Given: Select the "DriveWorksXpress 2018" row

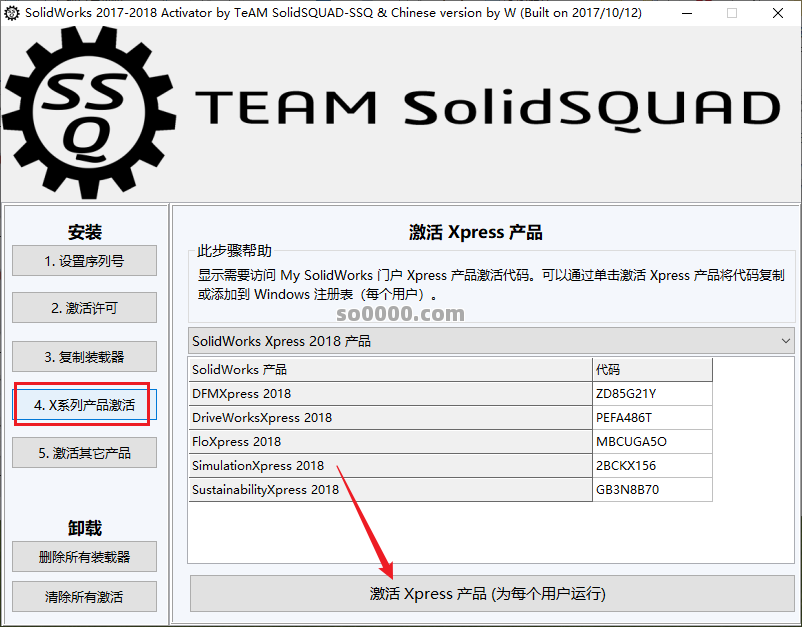Looking at the screenshot, I should (x=450, y=417).
